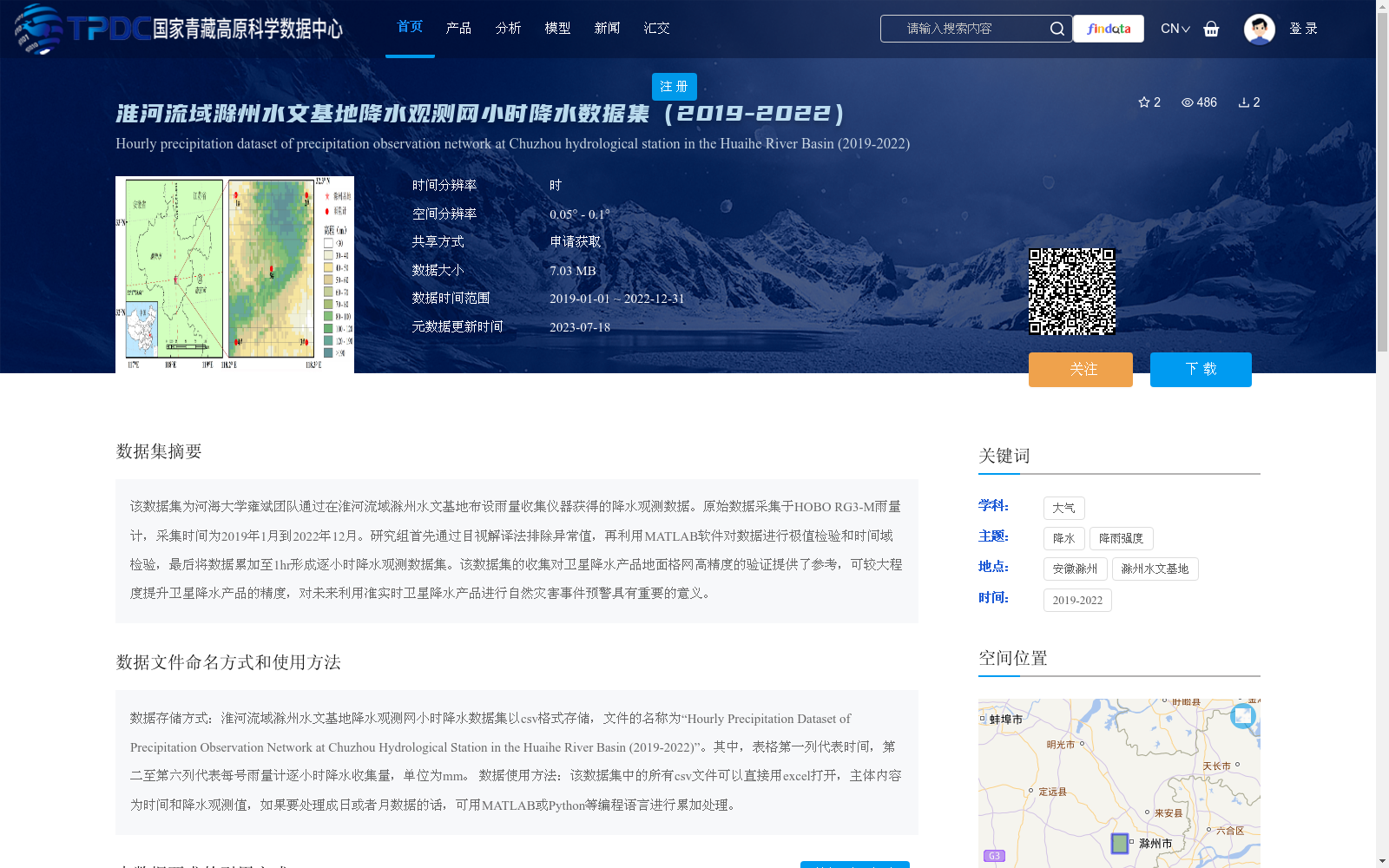Image resolution: width=1389 pixels, height=868 pixels.
Task: Click the 空间位置 section heading
Action: pyautogui.click(x=1013, y=658)
